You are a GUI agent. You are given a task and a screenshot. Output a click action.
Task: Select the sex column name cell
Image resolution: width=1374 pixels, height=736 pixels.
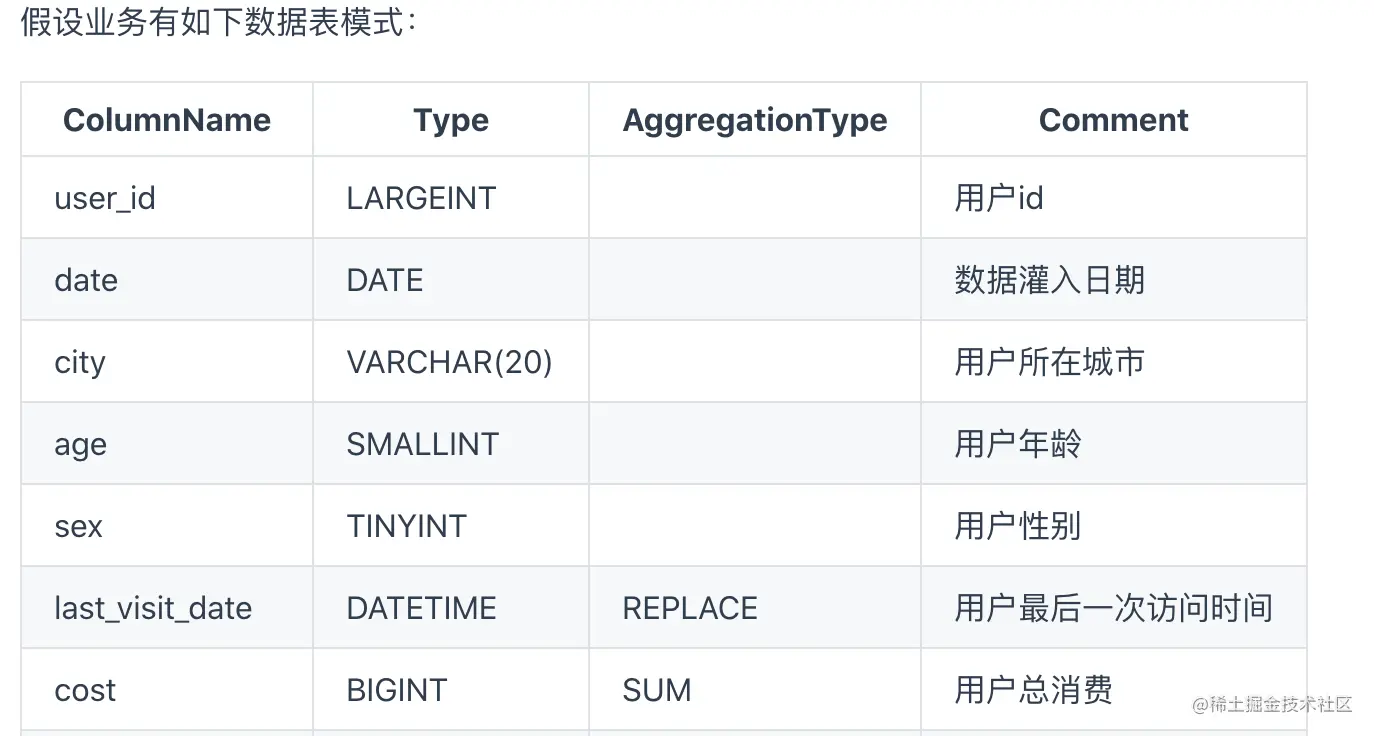tap(167, 526)
